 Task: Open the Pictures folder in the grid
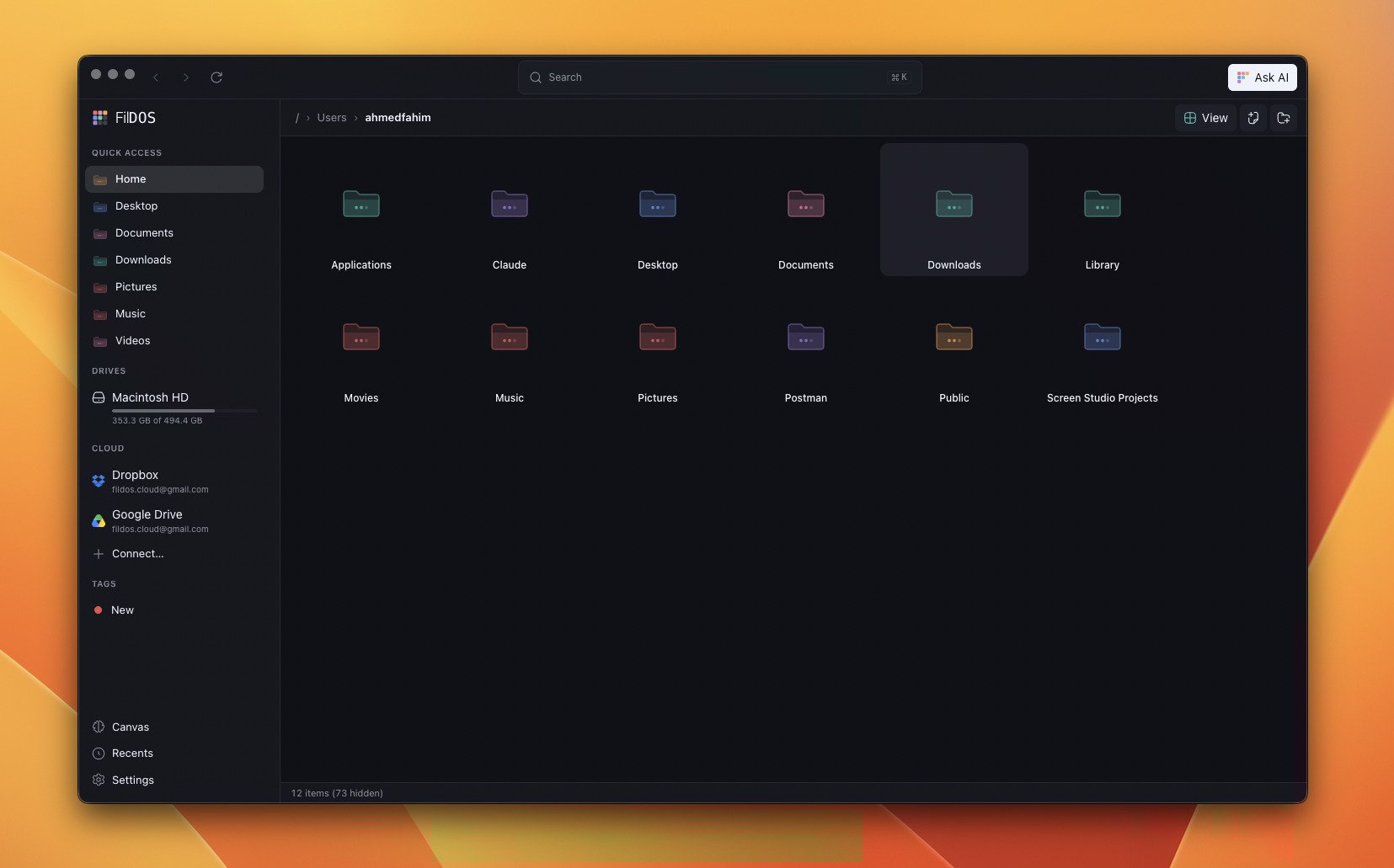click(658, 337)
